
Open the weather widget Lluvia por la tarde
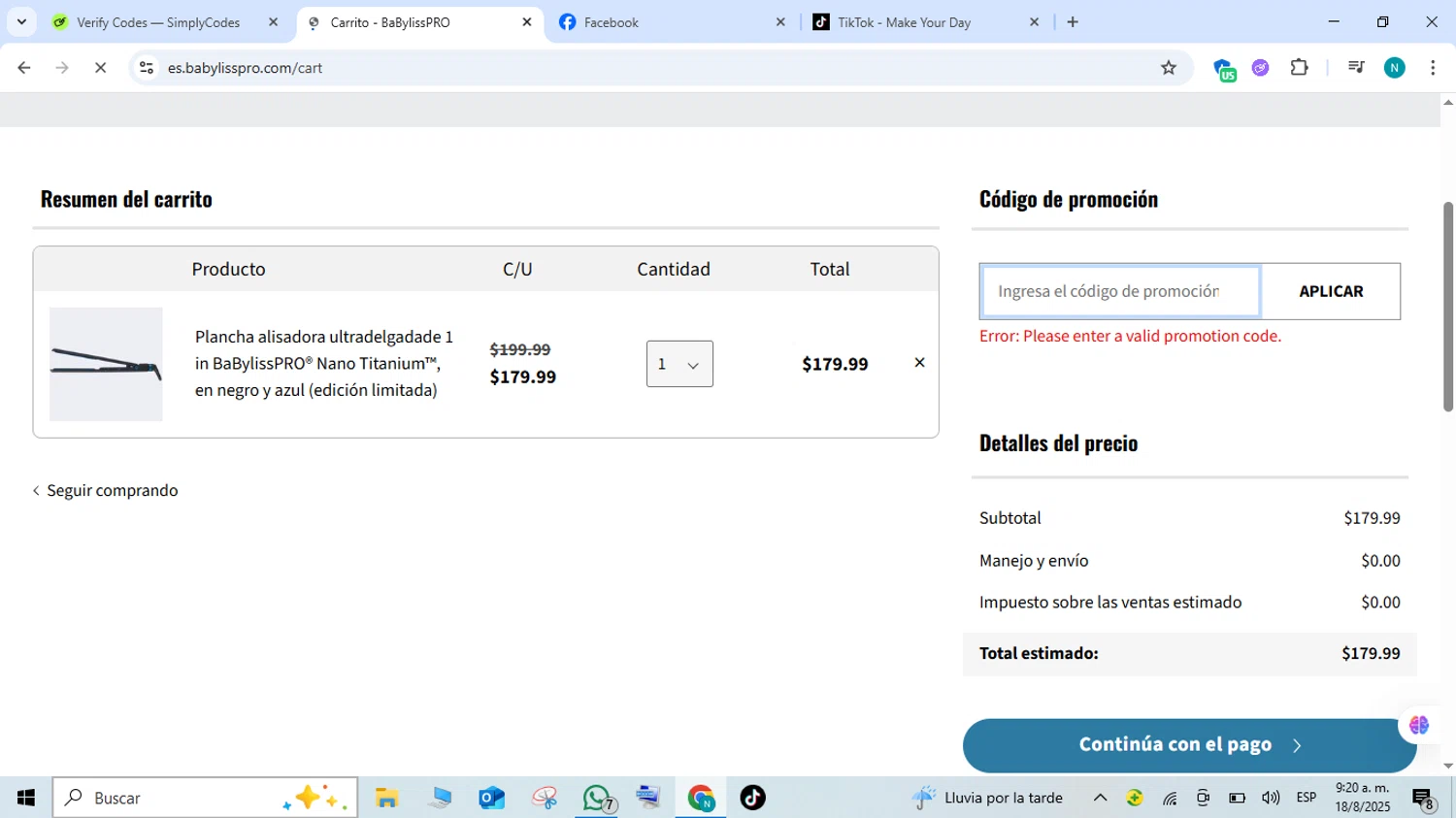click(987, 798)
